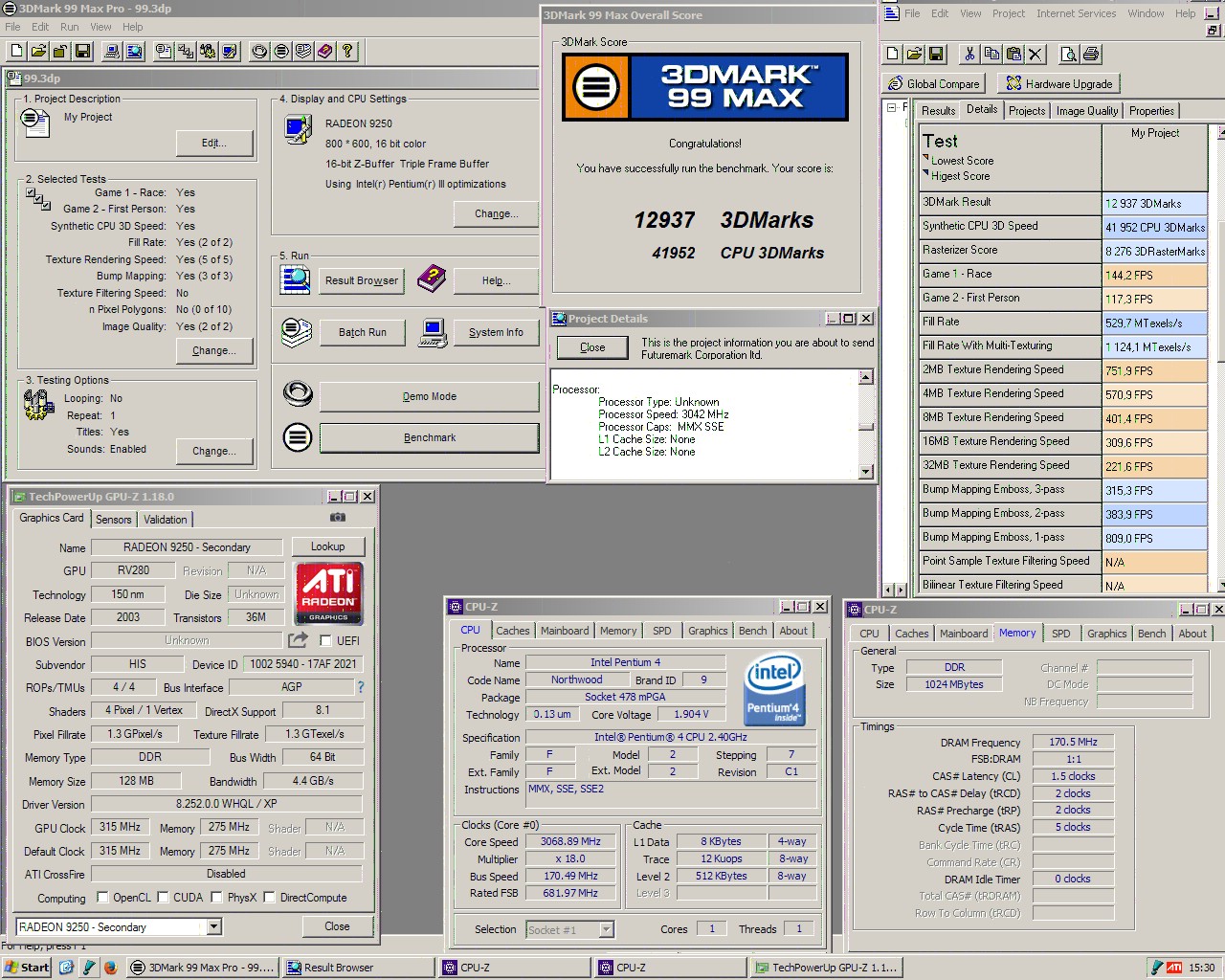Open the Internet Services menu in Result Browser
Viewport: 1225px width, 980px height.
point(1076,13)
